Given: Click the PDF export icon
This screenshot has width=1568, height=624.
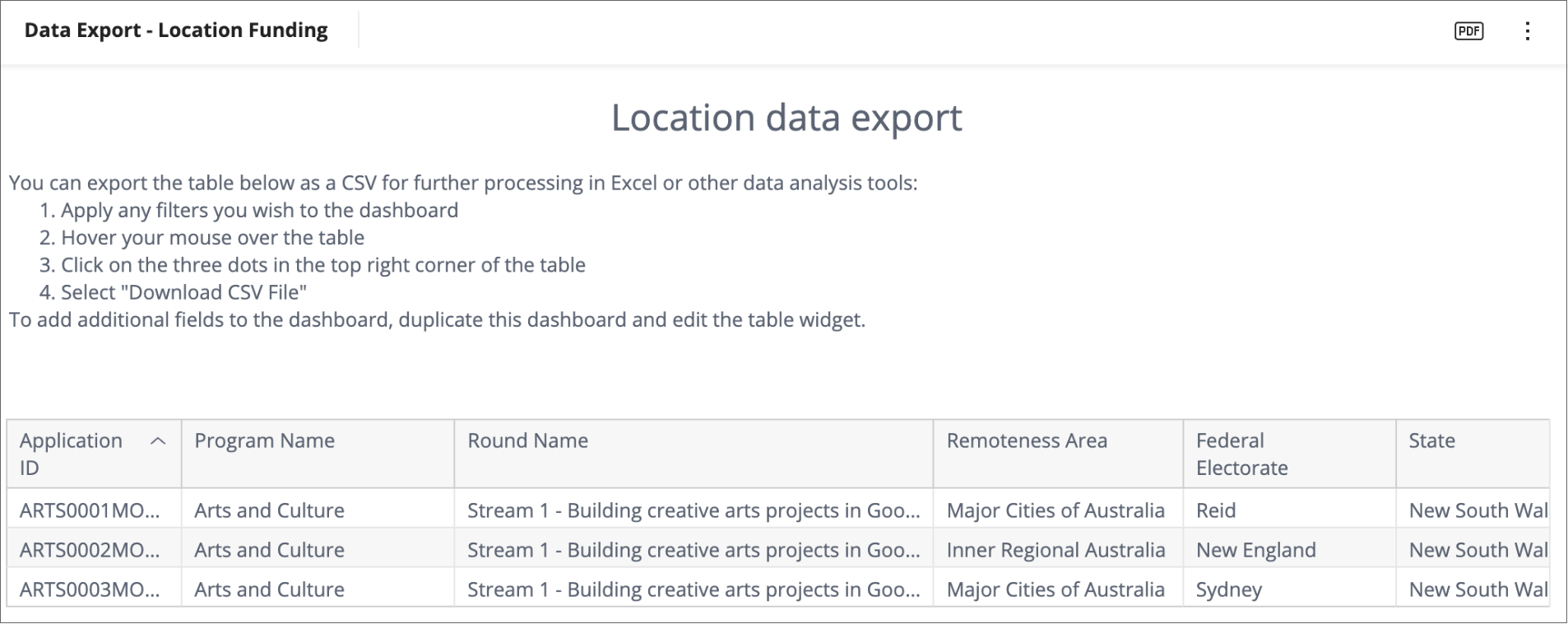Looking at the screenshot, I should (x=1468, y=31).
